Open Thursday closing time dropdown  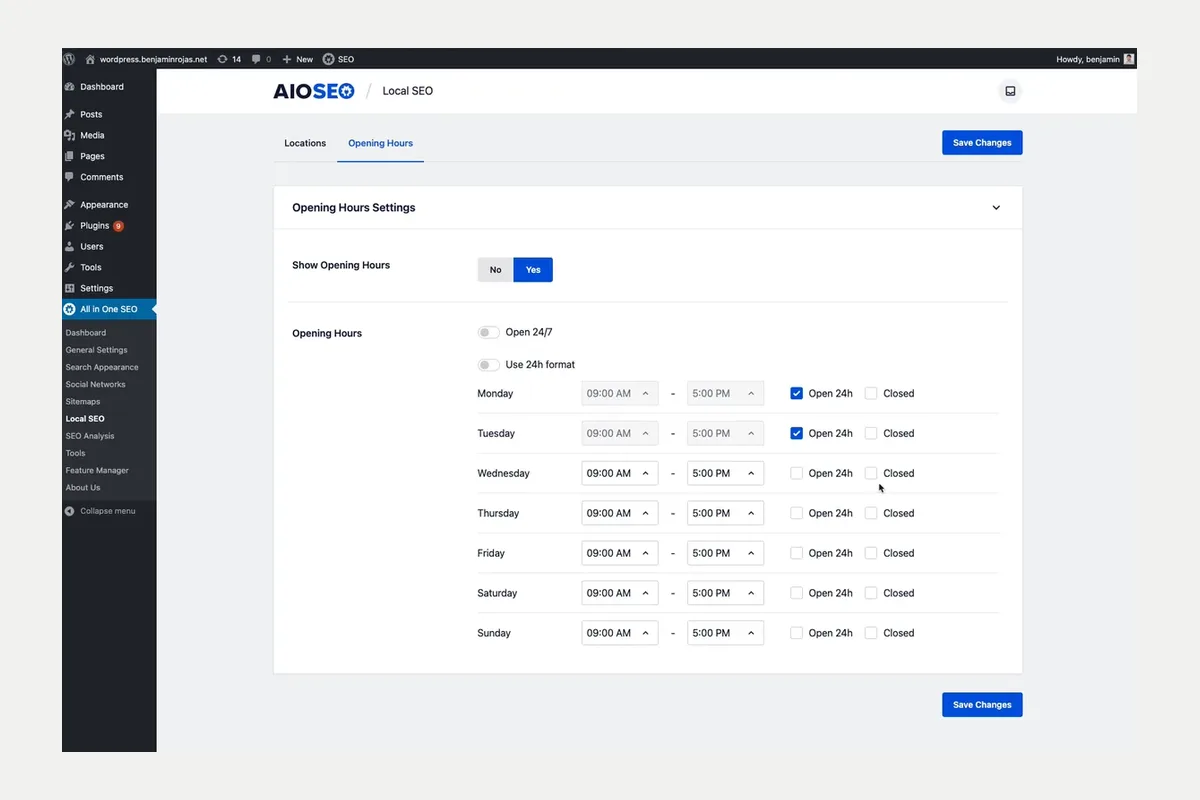point(725,513)
